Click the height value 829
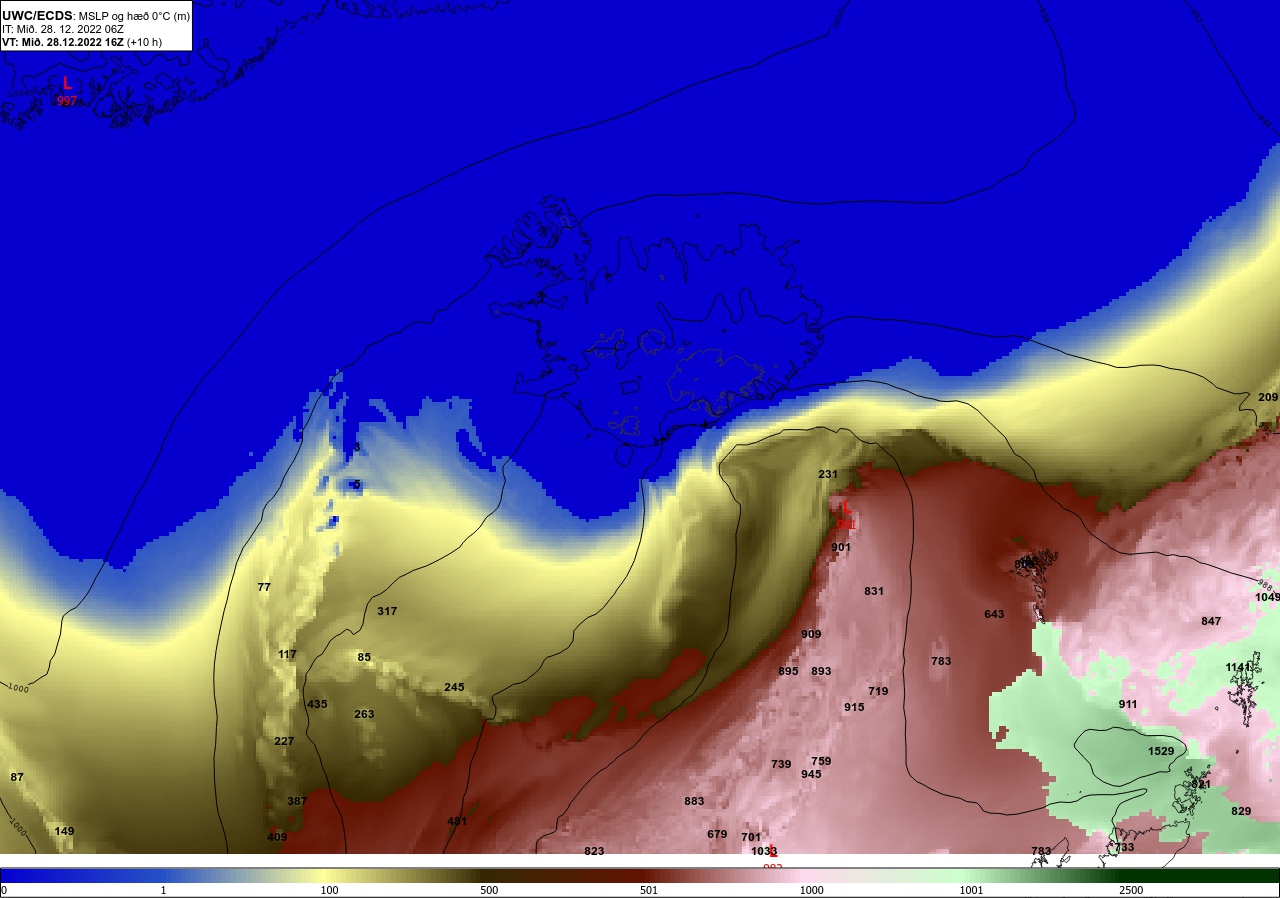This screenshot has height=898, width=1280. 1241,811
